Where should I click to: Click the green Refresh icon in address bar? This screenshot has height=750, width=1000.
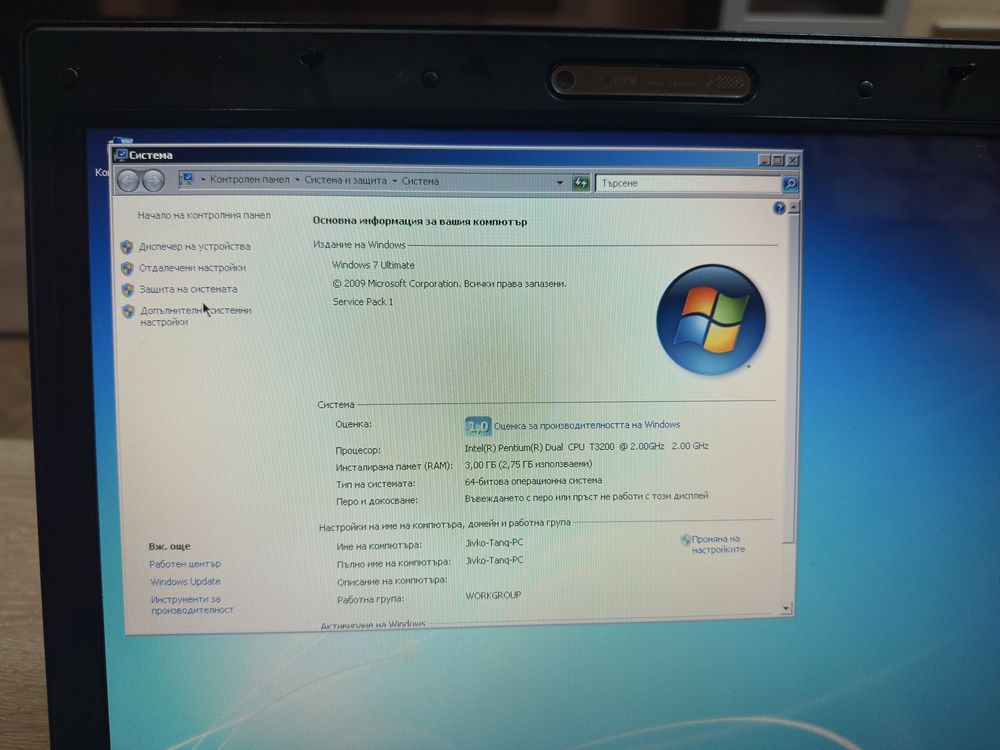[x=580, y=183]
